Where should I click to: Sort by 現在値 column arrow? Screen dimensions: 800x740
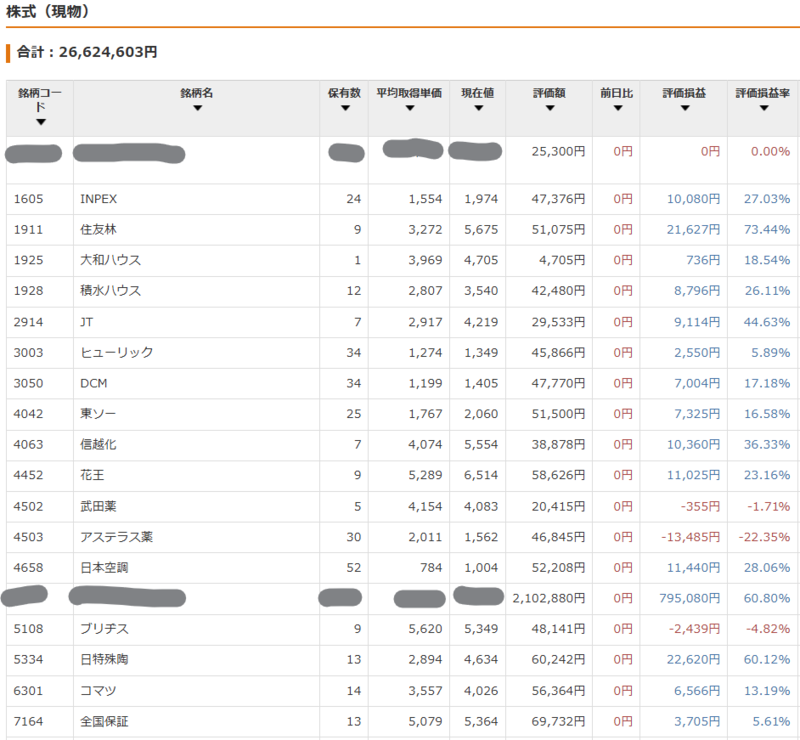tap(479, 108)
